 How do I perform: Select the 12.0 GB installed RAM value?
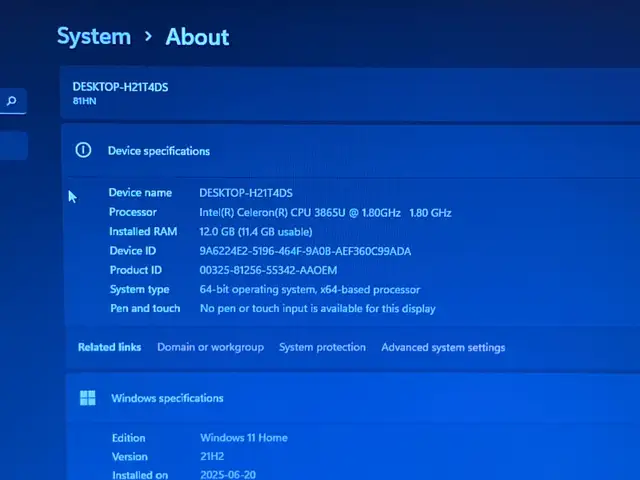tap(256, 232)
